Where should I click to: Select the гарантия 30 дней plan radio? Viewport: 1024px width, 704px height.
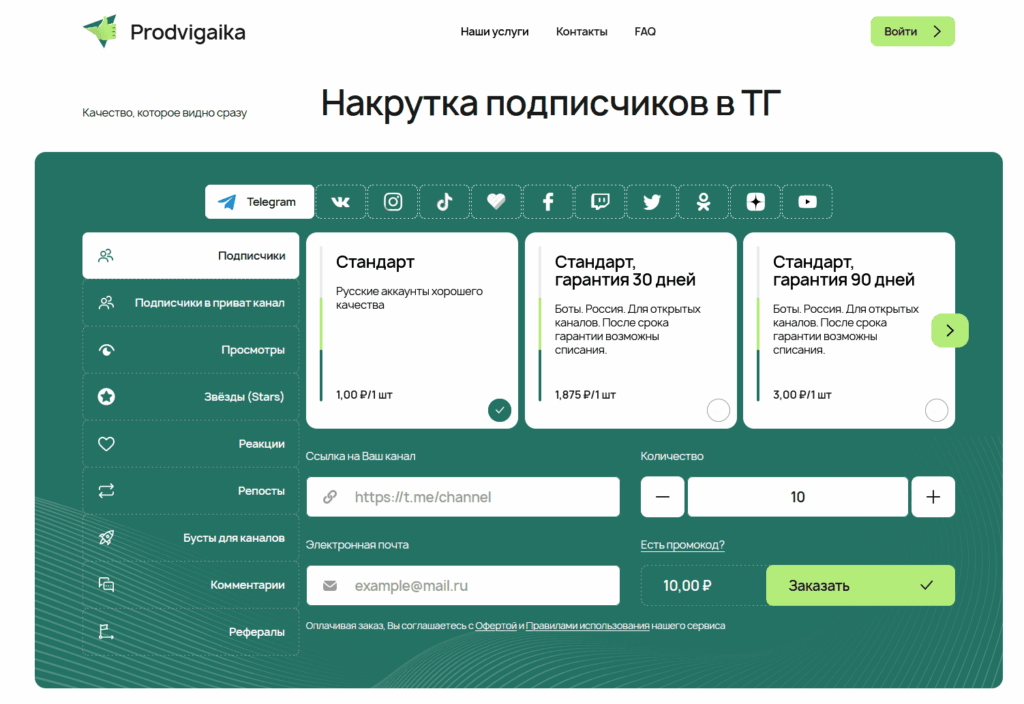(718, 410)
